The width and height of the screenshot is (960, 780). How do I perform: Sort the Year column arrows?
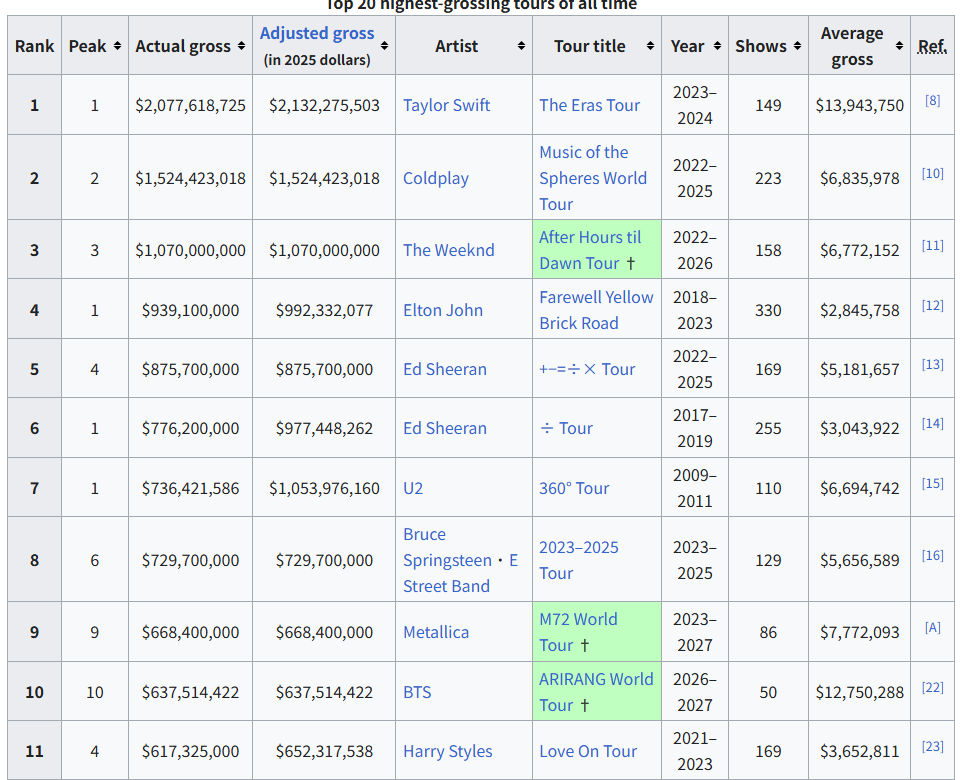pyautogui.click(x=717, y=47)
